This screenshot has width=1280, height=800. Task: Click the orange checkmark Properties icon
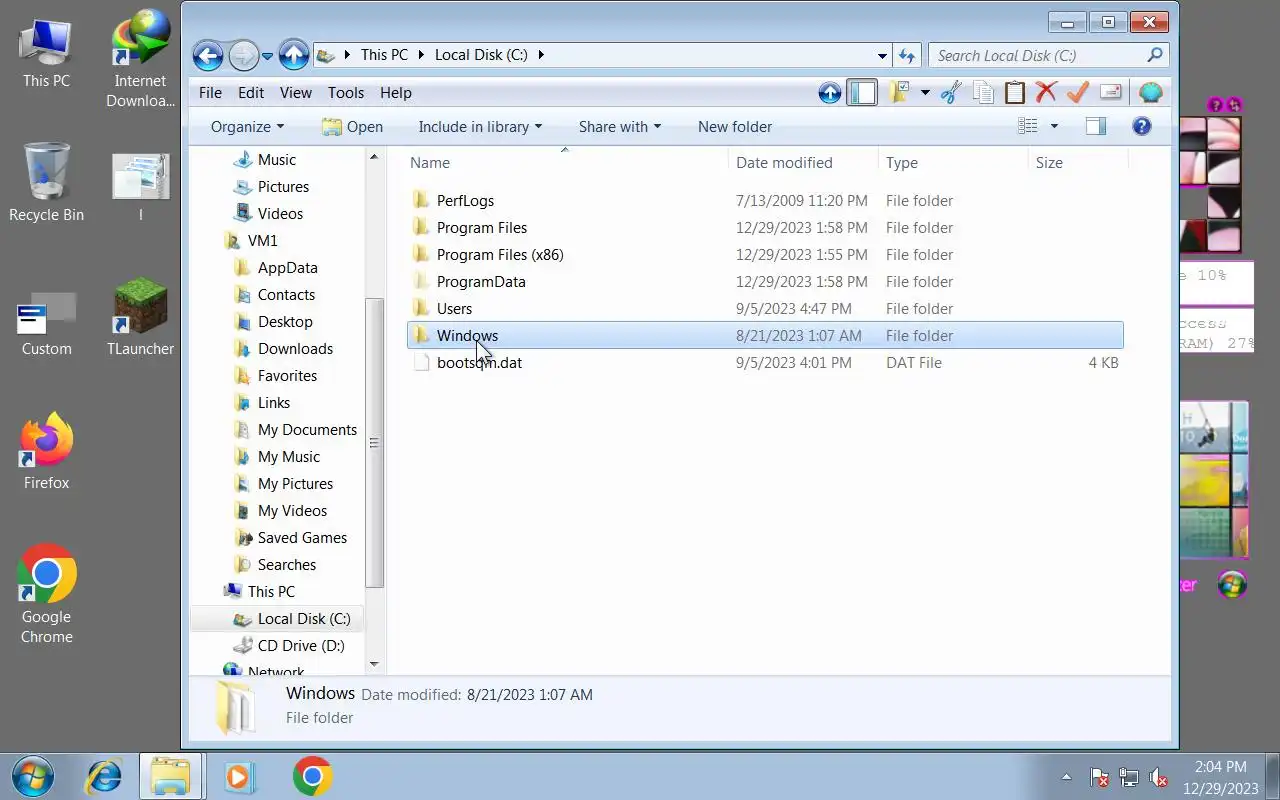point(1077,93)
